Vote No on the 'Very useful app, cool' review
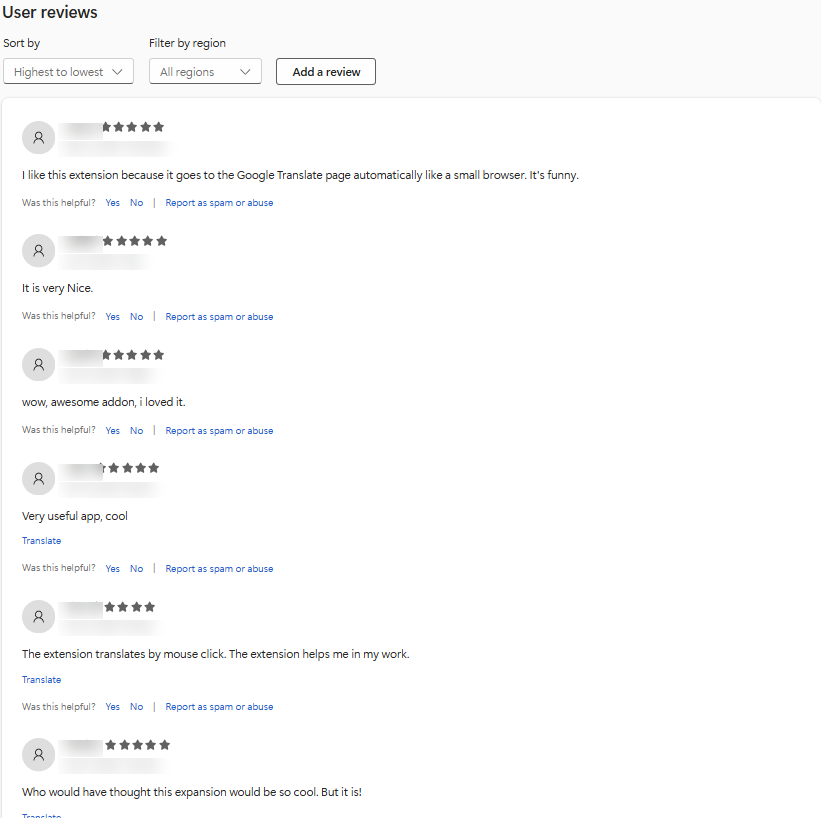 (136, 568)
